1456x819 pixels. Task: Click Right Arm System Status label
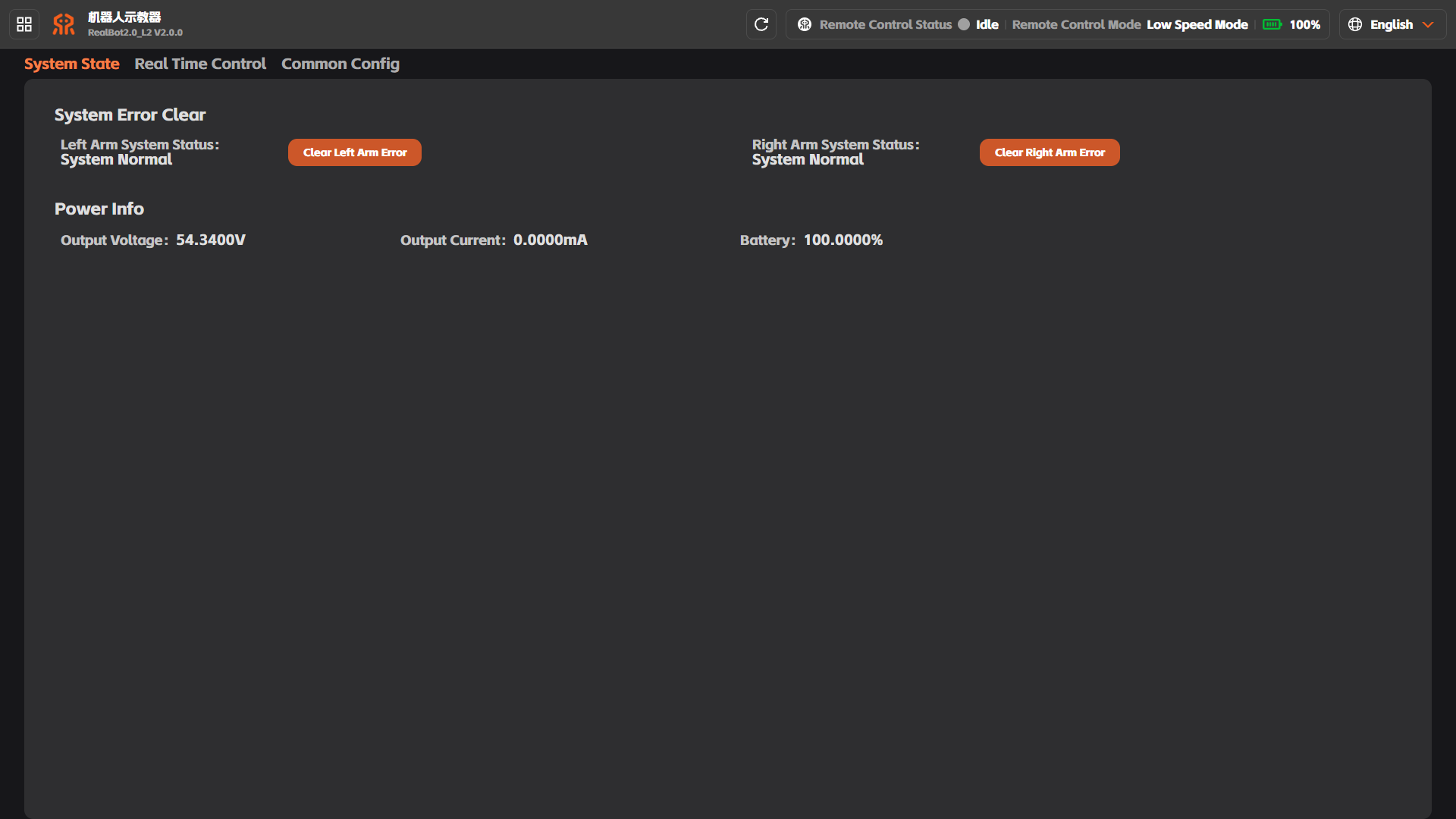coord(836,144)
